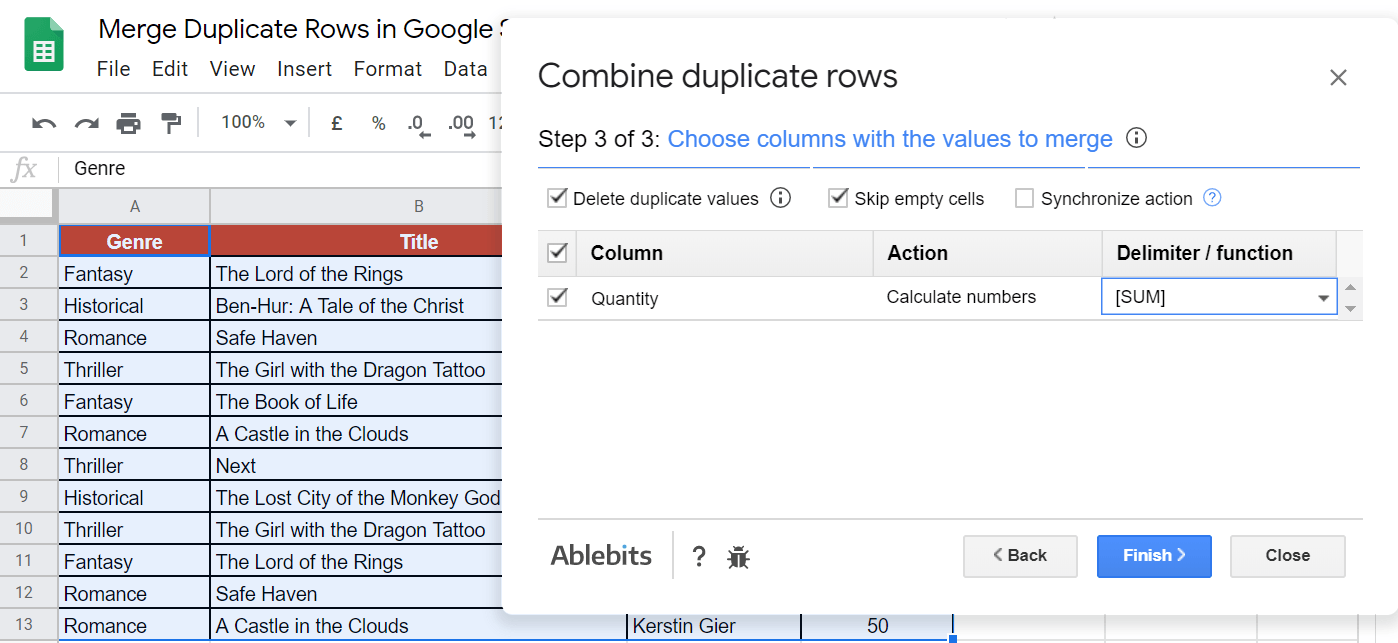
Task: Apply currency format with the £ icon
Action: [x=336, y=123]
